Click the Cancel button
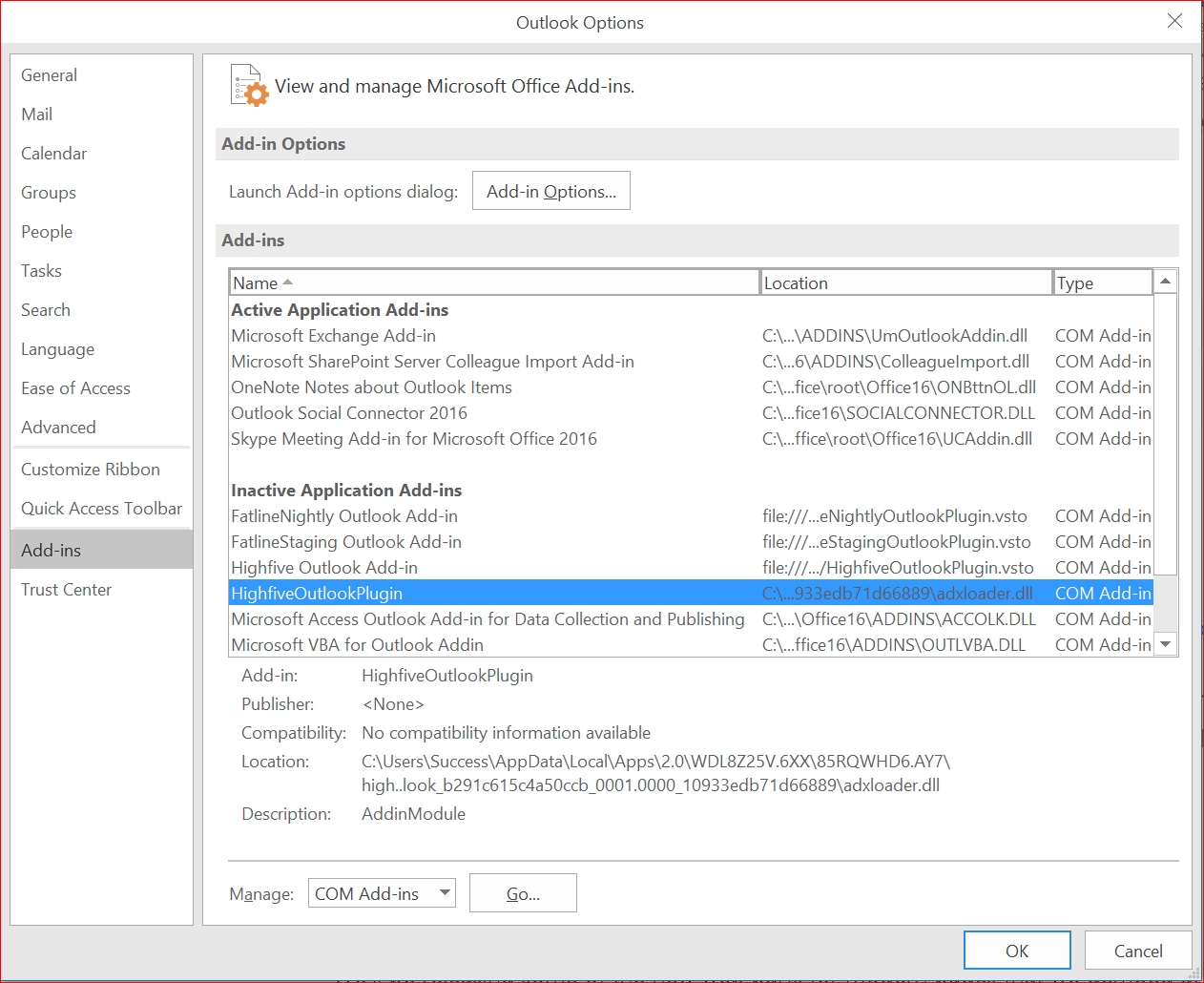 coord(1138,951)
